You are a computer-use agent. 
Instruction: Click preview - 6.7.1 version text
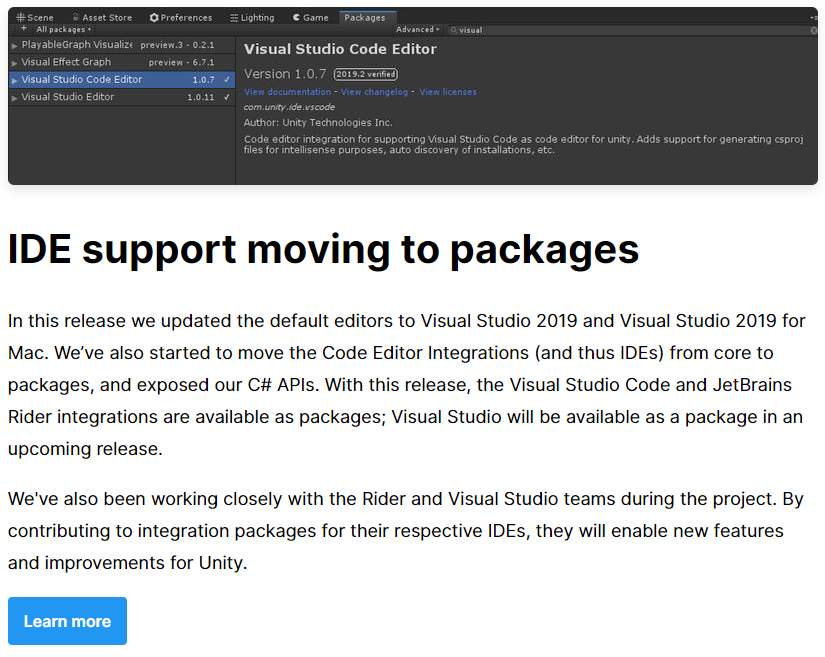pyautogui.click(x=182, y=63)
